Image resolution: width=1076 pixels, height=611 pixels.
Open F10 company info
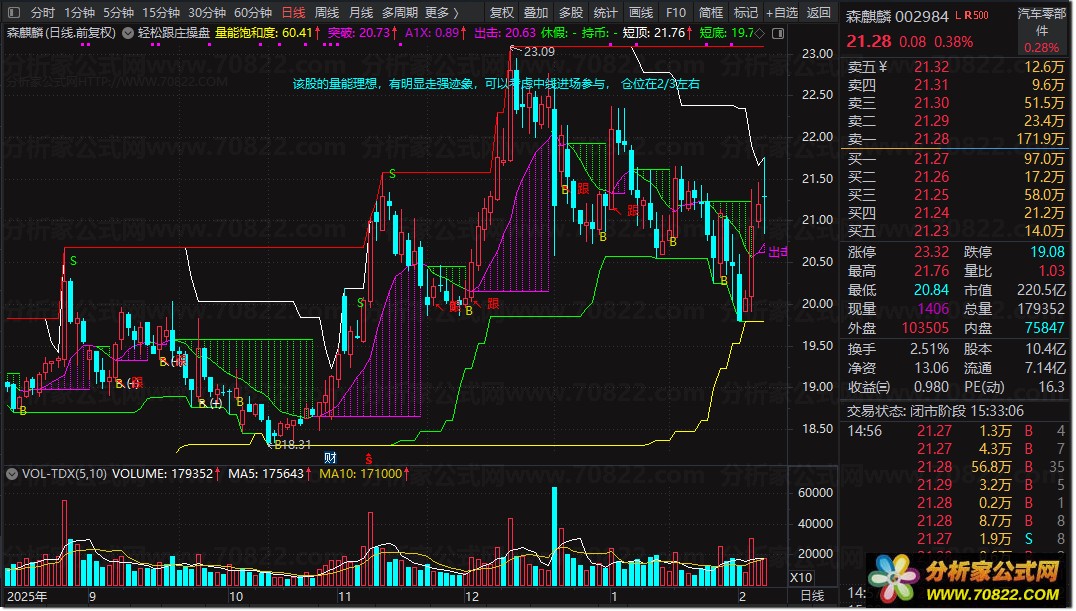click(676, 12)
